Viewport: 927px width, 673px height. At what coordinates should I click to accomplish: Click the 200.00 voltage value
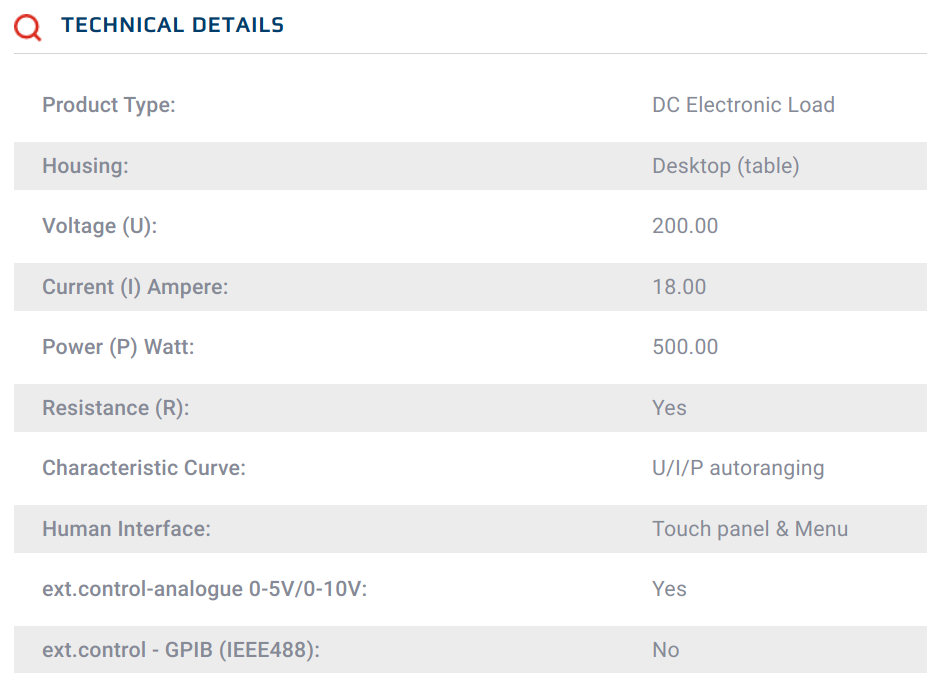(x=685, y=226)
